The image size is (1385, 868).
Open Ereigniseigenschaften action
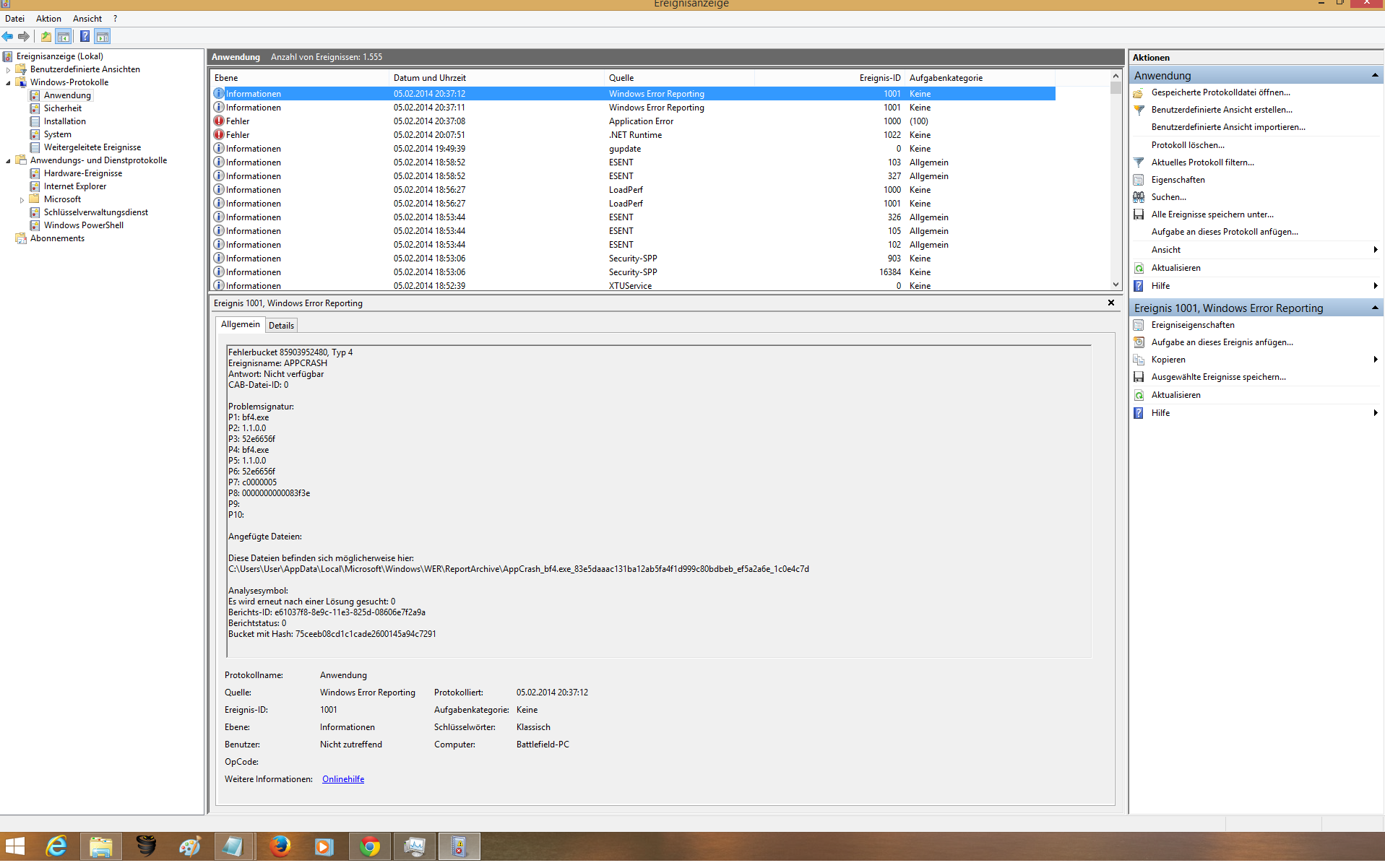[1193, 325]
